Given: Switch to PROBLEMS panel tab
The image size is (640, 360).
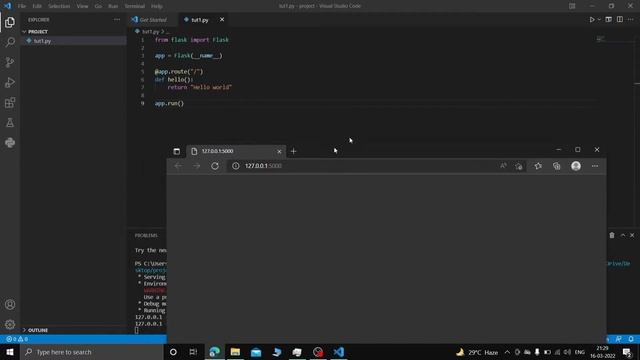Looking at the screenshot, I should click(146, 235).
